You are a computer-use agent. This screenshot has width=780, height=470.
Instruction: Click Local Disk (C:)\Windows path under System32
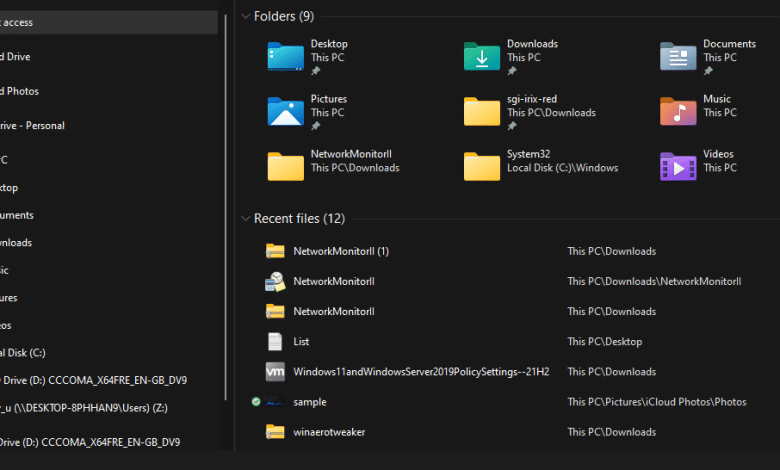[562, 168]
